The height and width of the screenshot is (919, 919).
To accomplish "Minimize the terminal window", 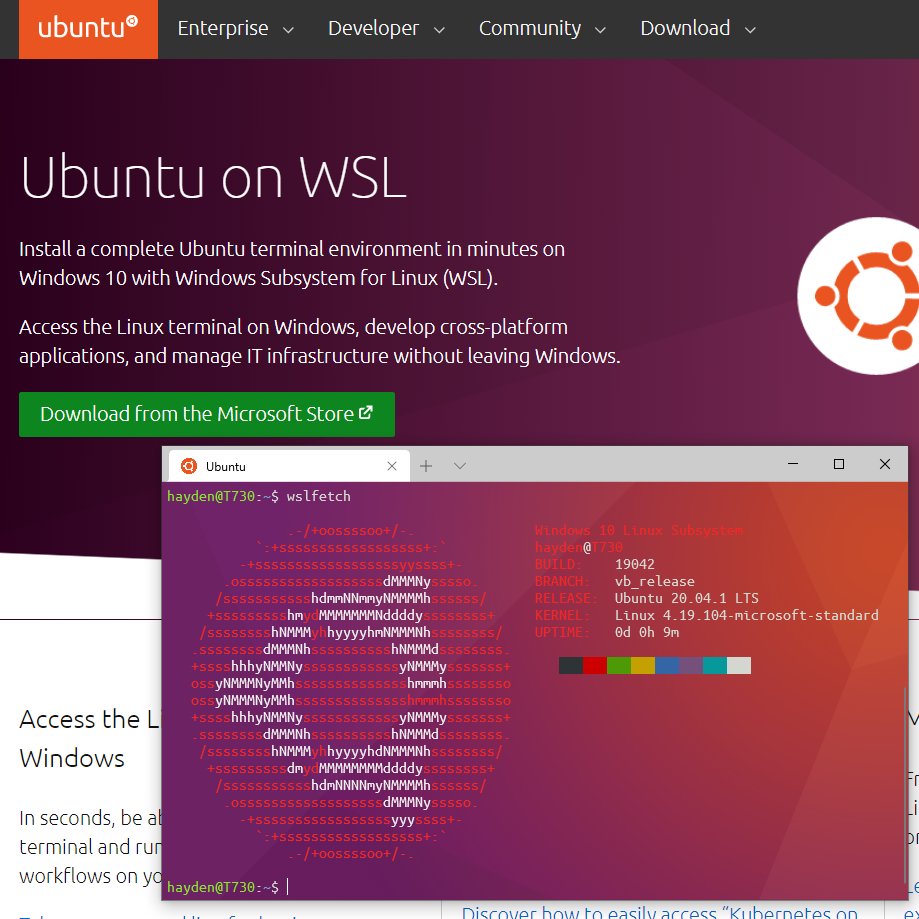I will [x=793, y=464].
